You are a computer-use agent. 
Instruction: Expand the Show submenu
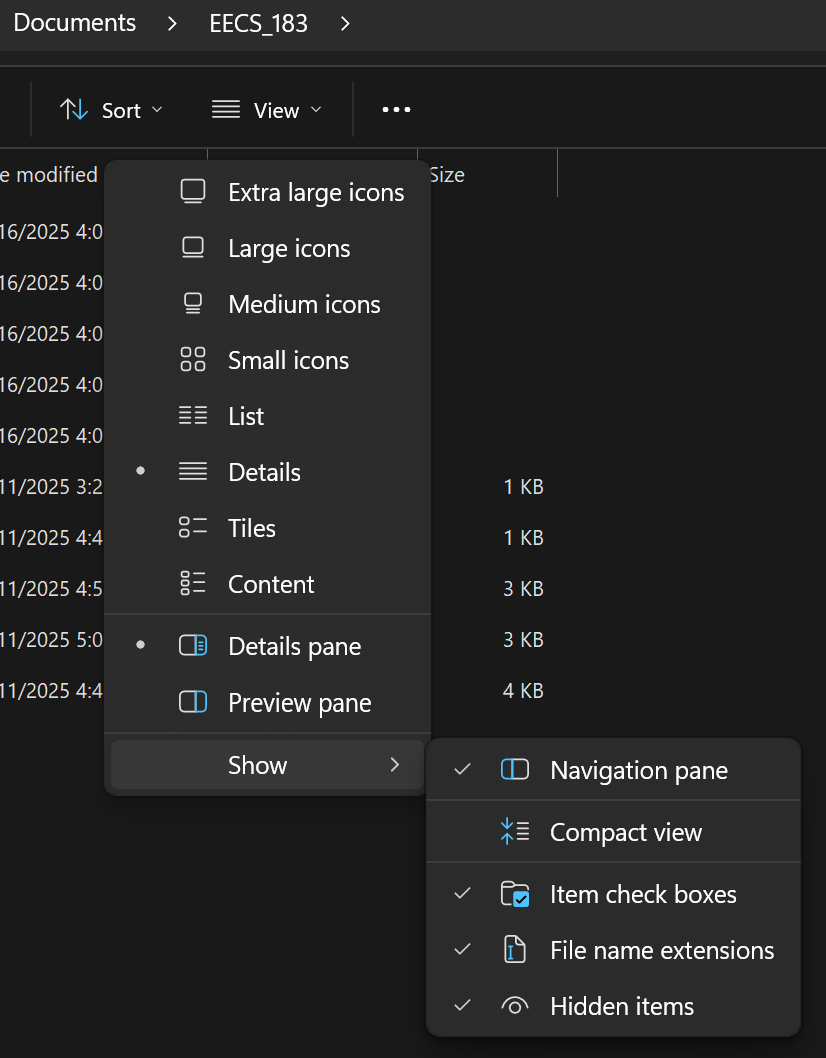click(x=267, y=764)
